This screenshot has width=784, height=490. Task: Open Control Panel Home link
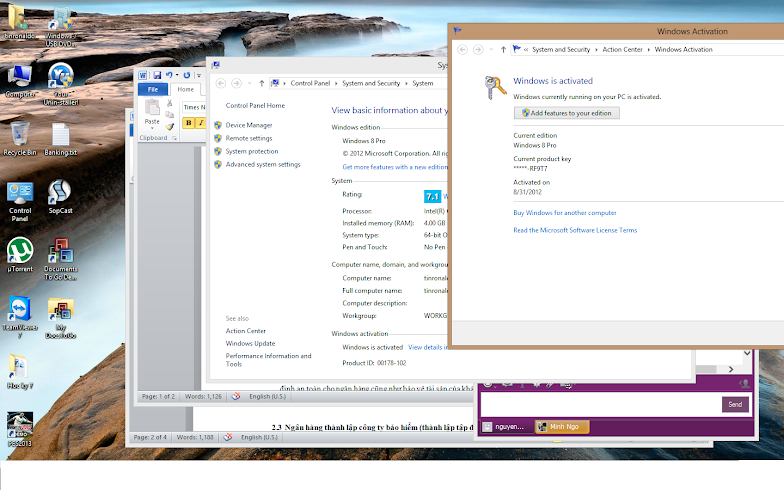[x=255, y=106]
